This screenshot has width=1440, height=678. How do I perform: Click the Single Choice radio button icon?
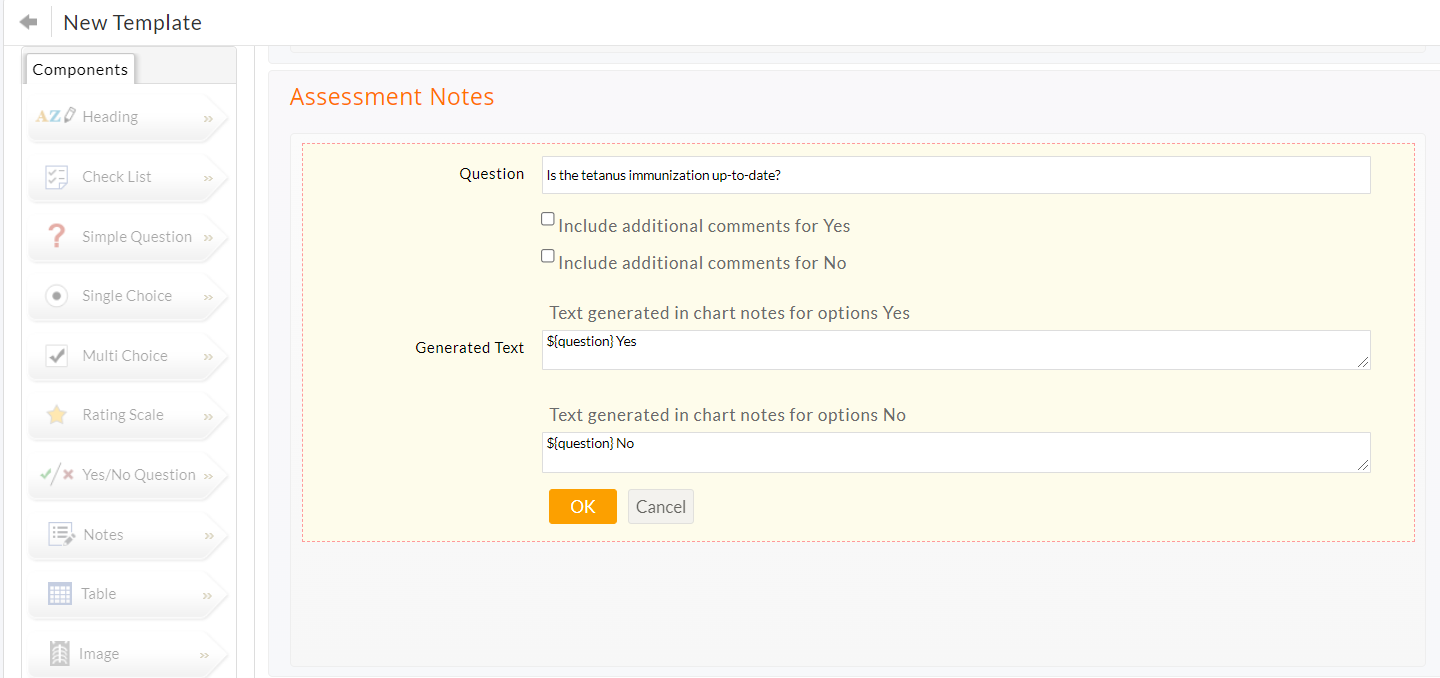click(55, 296)
